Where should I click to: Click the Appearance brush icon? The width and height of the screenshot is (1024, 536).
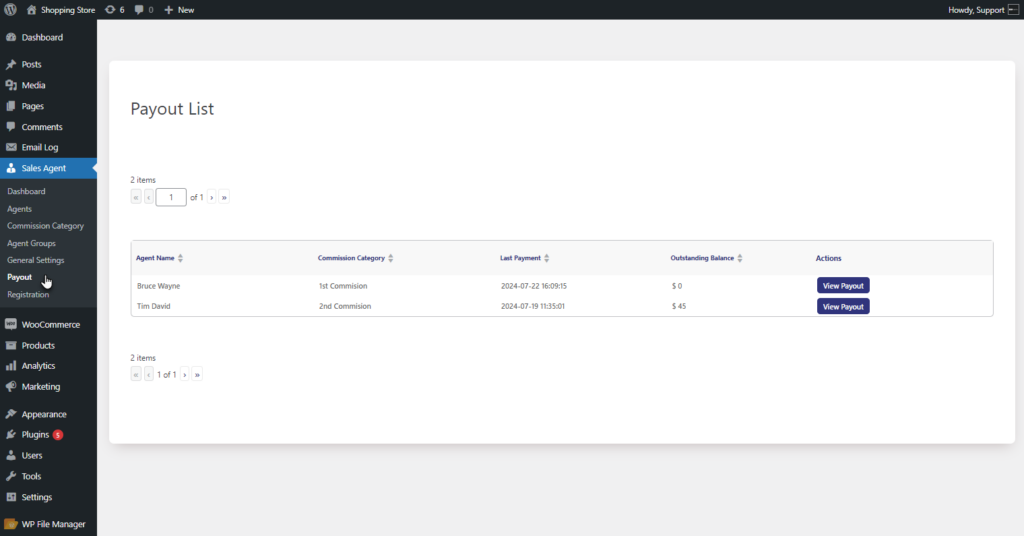click(x=11, y=414)
